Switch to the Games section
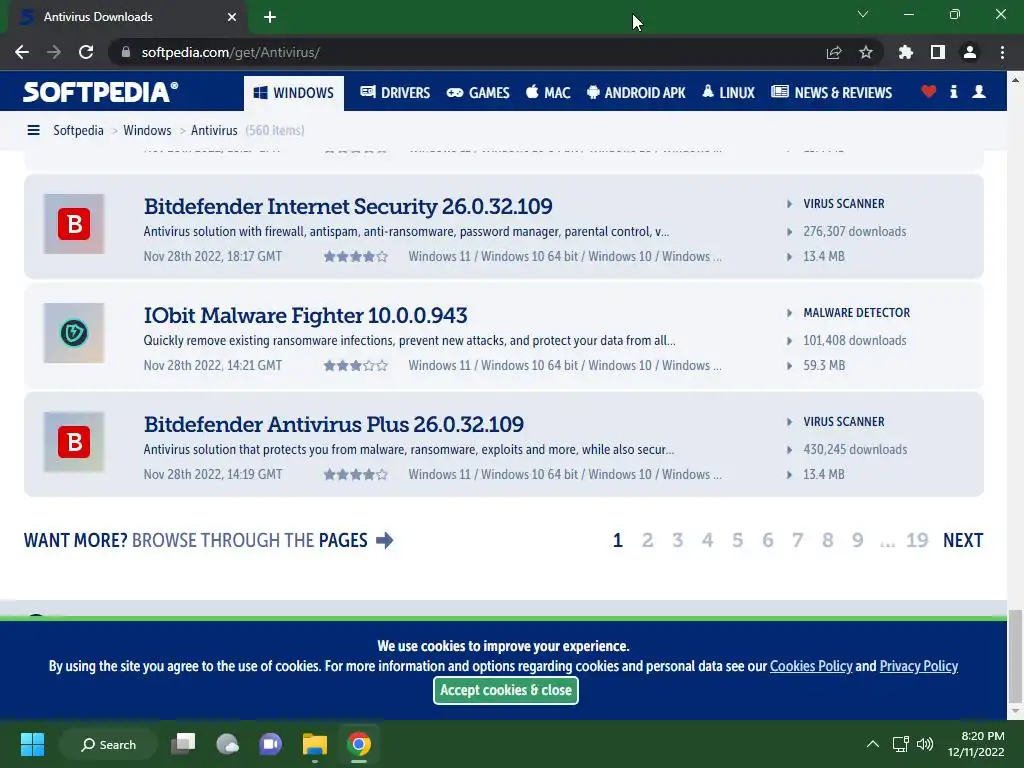Image resolution: width=1024 pixels, height=768 pixels. (478, 93)
